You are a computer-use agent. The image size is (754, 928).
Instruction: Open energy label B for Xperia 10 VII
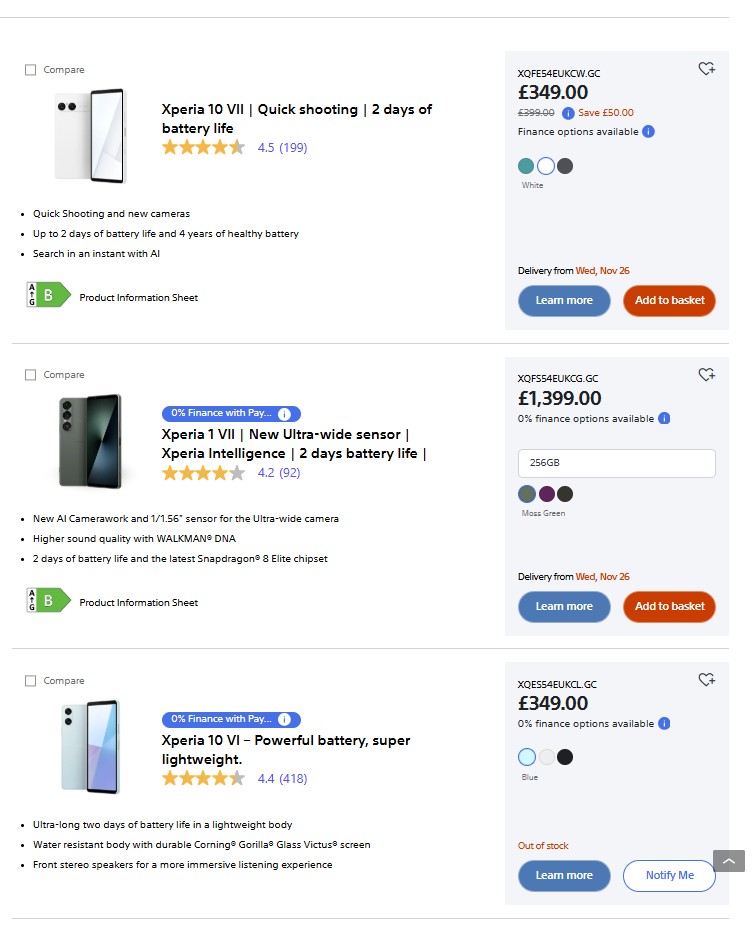(x=48, y=294)
